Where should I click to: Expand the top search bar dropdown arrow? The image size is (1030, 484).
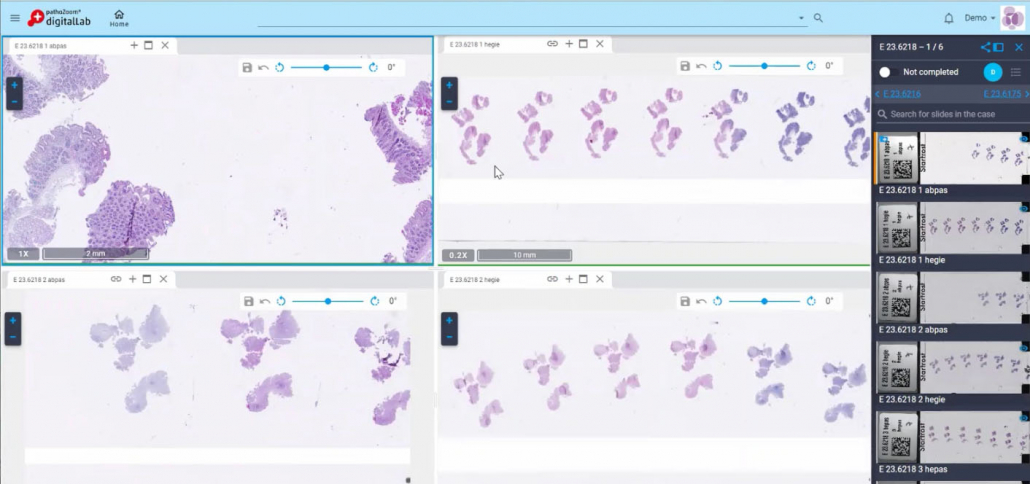801,18
